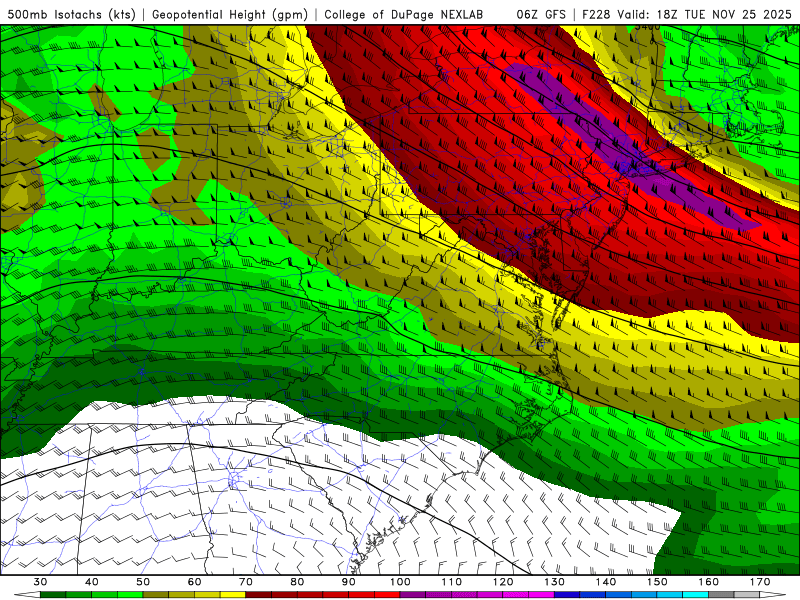This screenshot has height=600, width=800.
Task: Click the 30 value on the color scale
Action: click(40, 582)
